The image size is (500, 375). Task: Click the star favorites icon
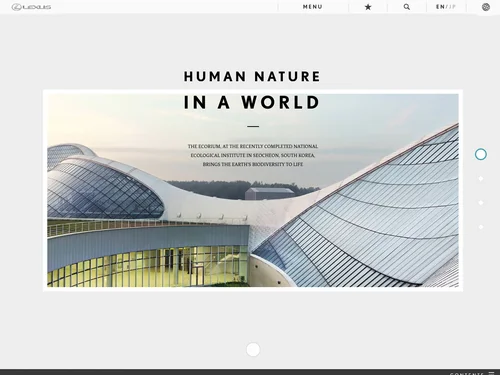pos(368,7)
